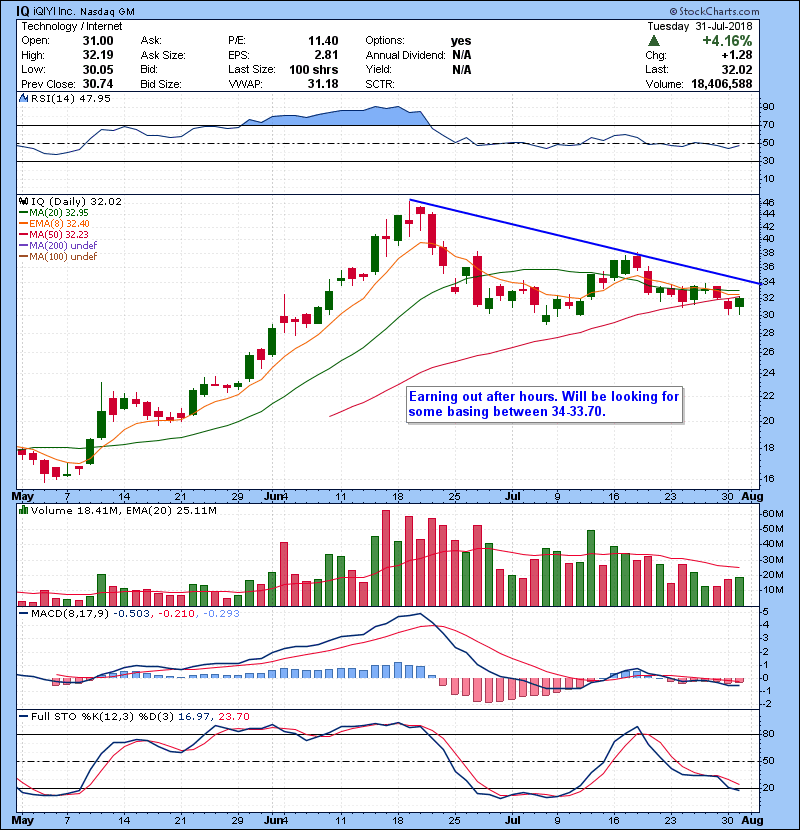Image resolution: width=800 pixels, height=830 pixels.
Task: Select the EMA(8) 32.40 legend entry
Action: (x=54, y=224)
